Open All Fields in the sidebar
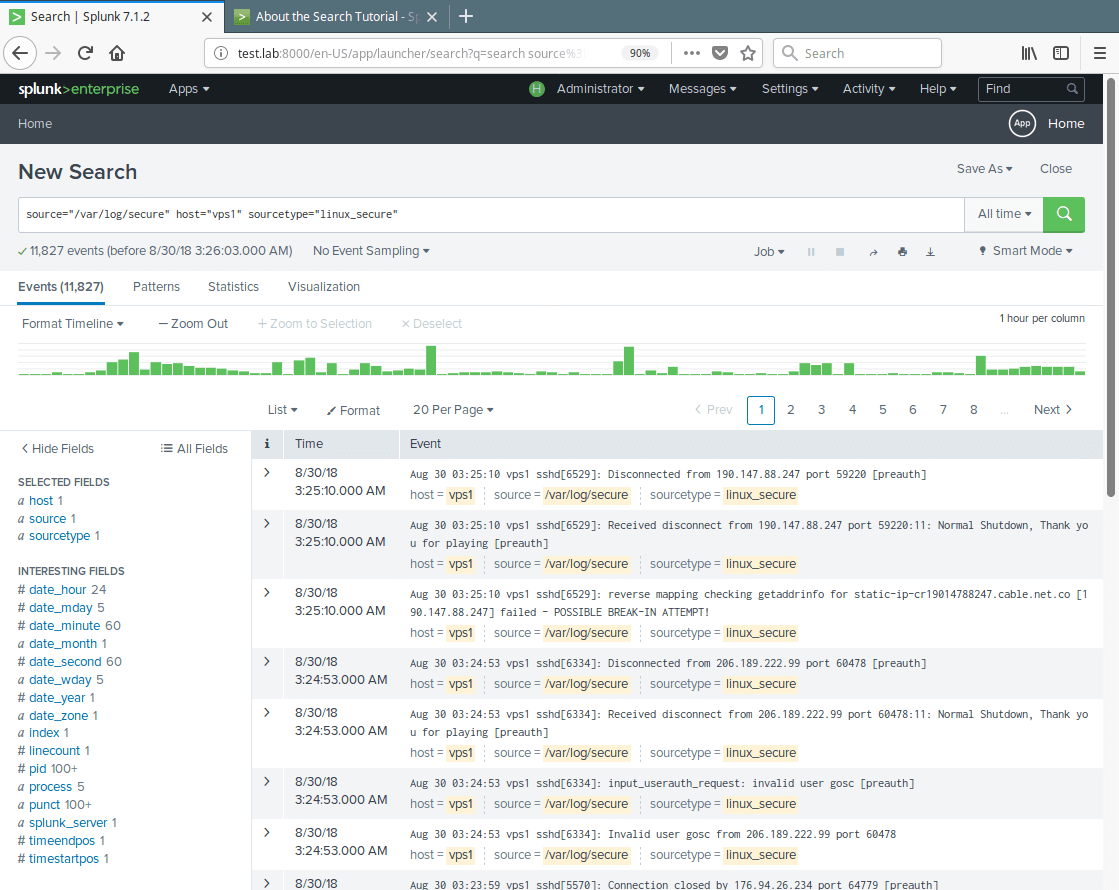The width and height of the screenshot is (1119, 890). coord(193,448)
